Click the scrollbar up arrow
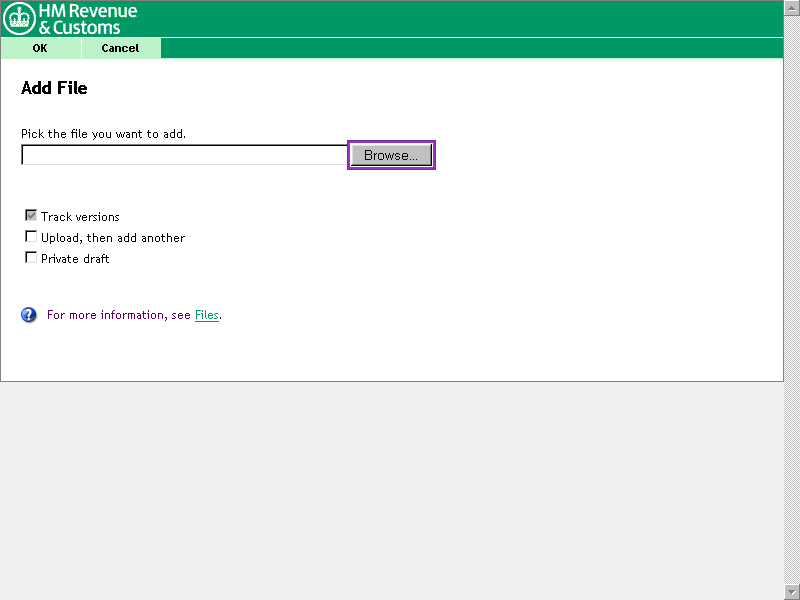800x600 pixels. pyautogui.click(x=792, y=7)
